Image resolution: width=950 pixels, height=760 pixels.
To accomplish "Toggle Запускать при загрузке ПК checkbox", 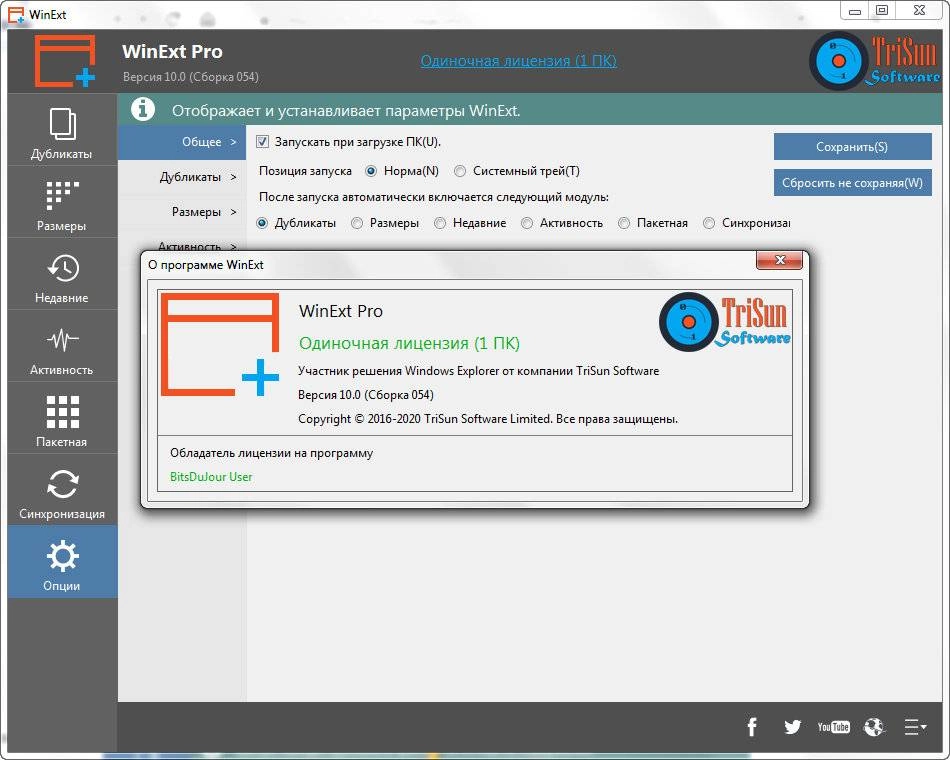I will pos(262,142).
